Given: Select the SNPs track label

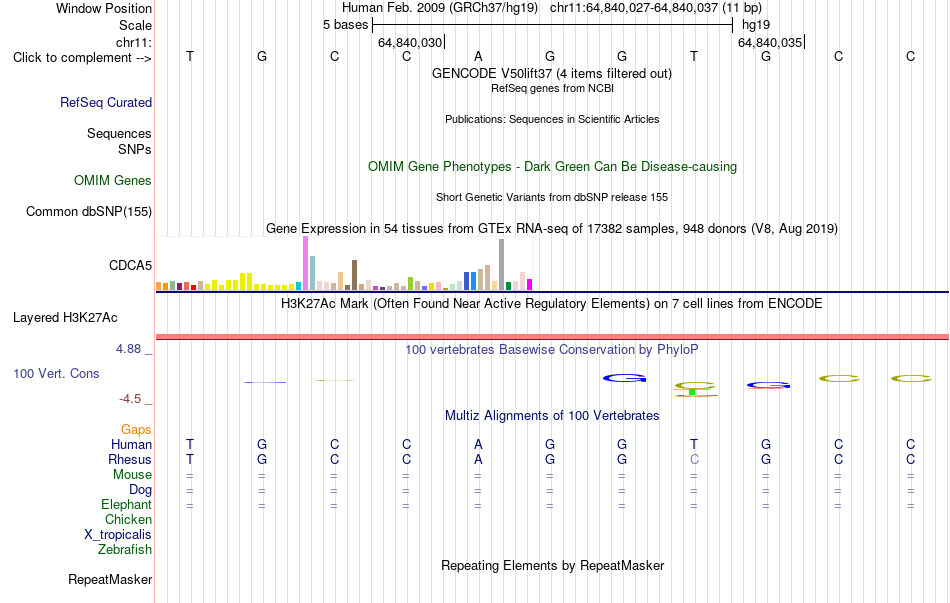Looking at the screenshot, I should pyautogui.click(x=135, y=149).
